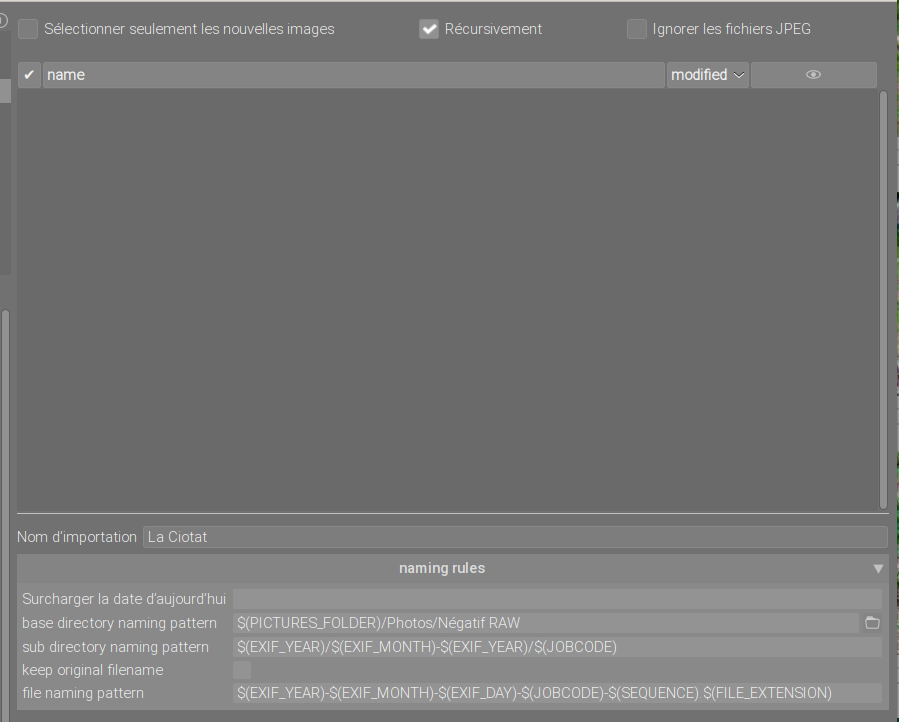899x722 pixels.
Task: Click the 'Nom d'importation' label
Action: 76,537
